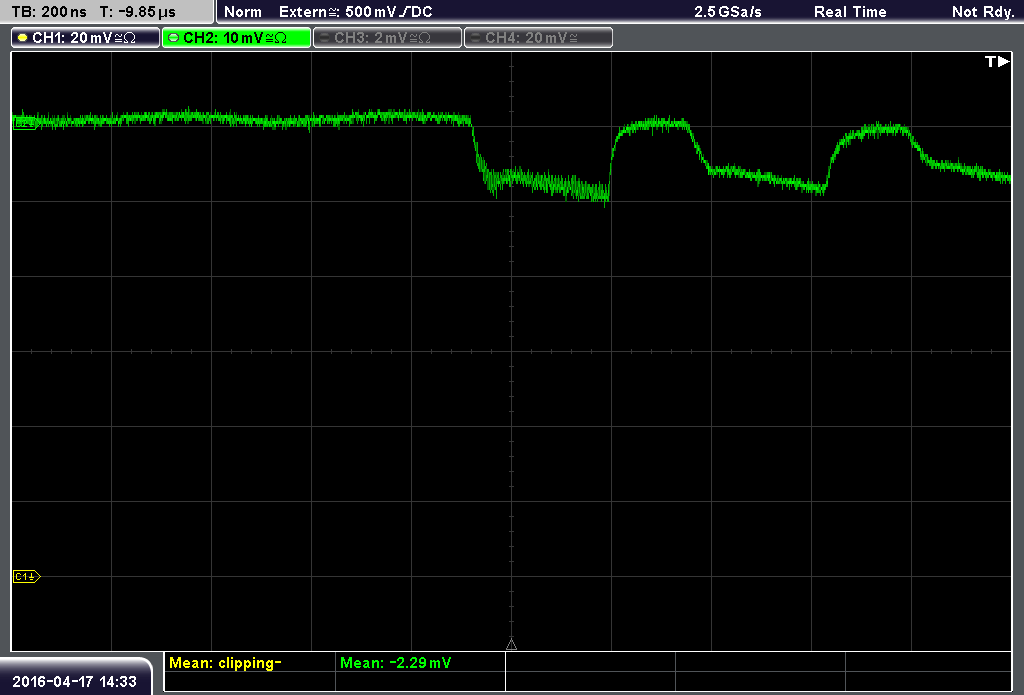Click the green Mean: -2.29 mV measurement
1024x695 pixels.
coord(396,663)
